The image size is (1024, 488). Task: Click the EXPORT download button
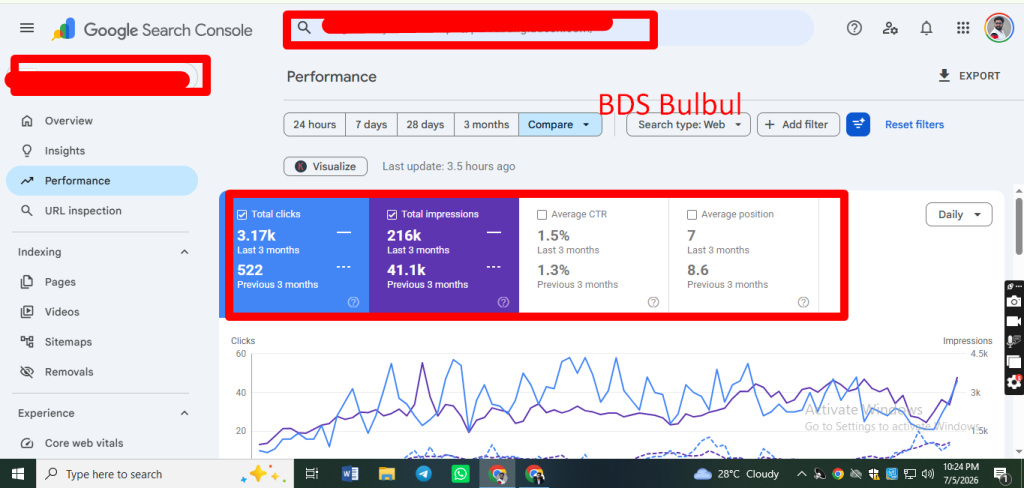969,76
